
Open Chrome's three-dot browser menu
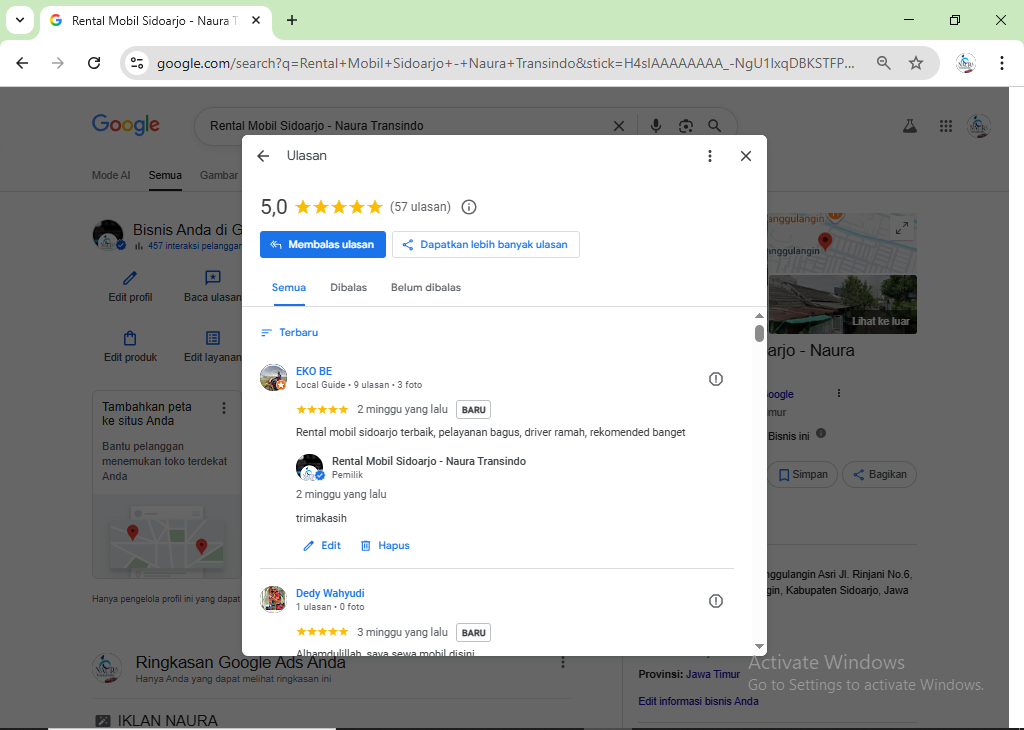click(1002, 62)
